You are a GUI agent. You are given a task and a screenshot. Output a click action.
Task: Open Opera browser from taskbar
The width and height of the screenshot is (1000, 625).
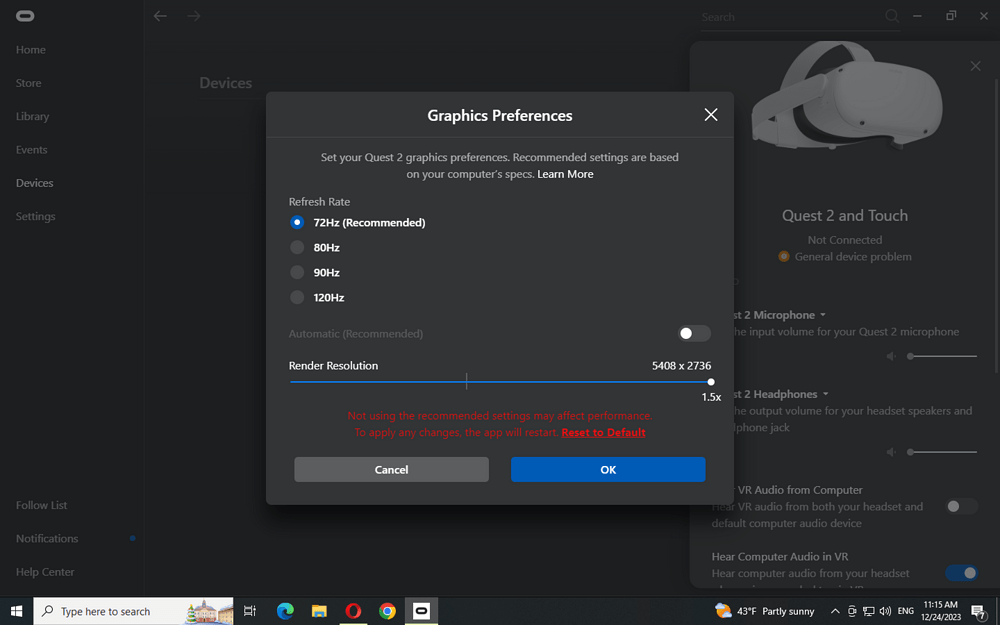tap(353, 611)
